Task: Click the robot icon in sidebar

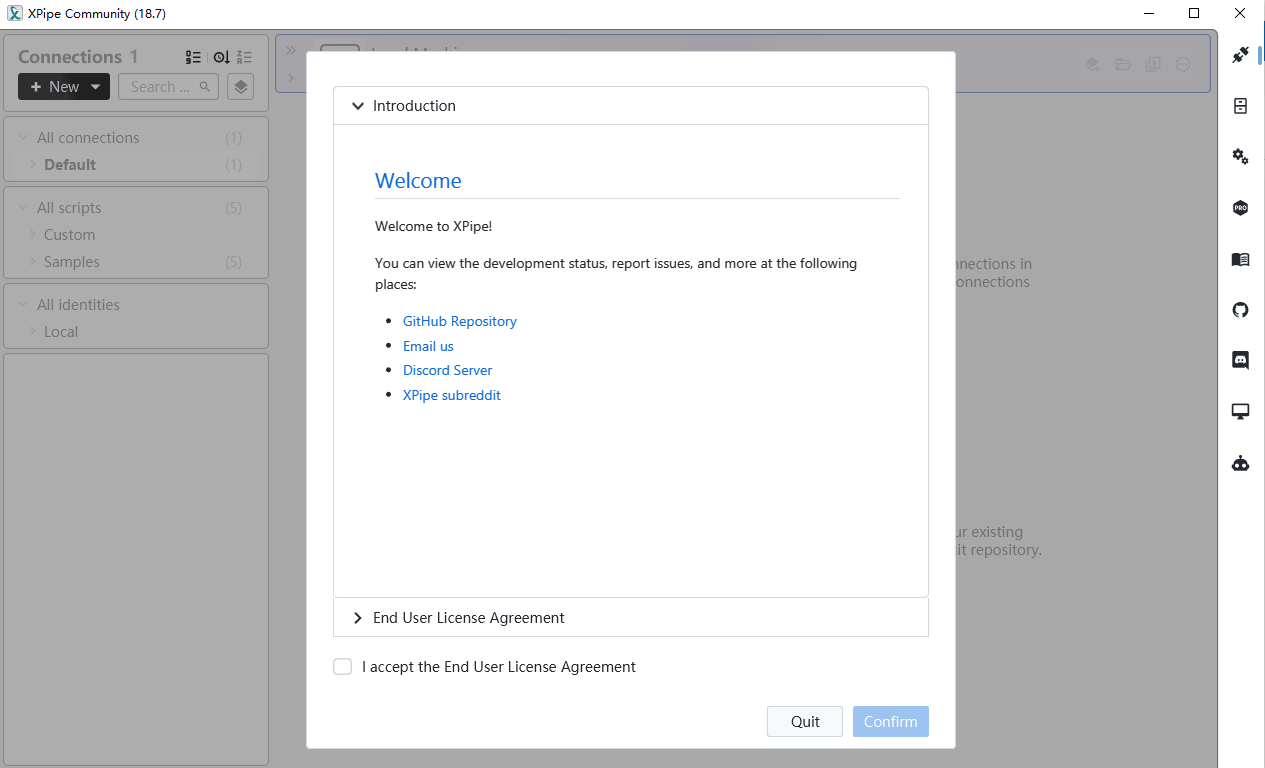Action: coord(1240,463)
